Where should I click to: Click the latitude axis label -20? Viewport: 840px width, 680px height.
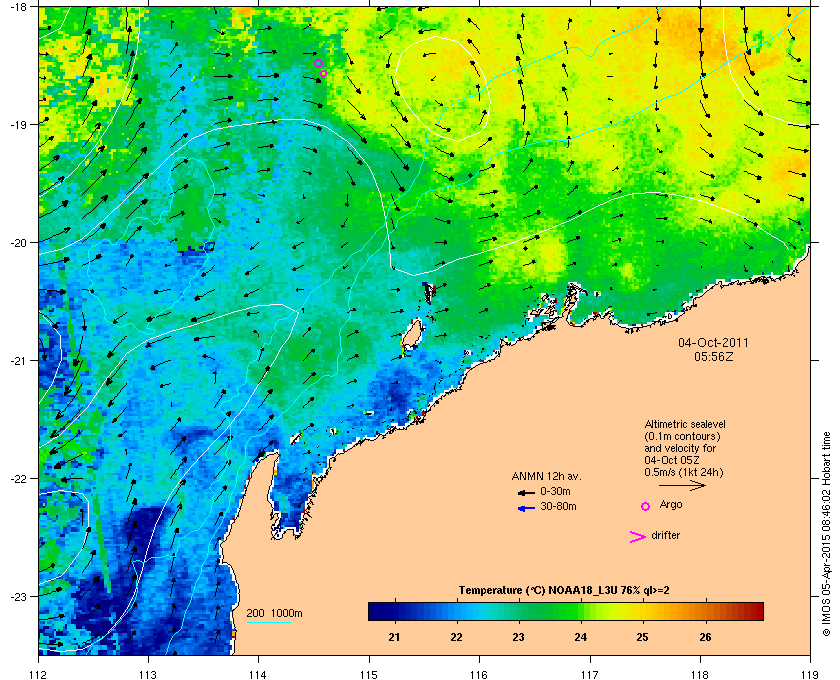[18, 243]
